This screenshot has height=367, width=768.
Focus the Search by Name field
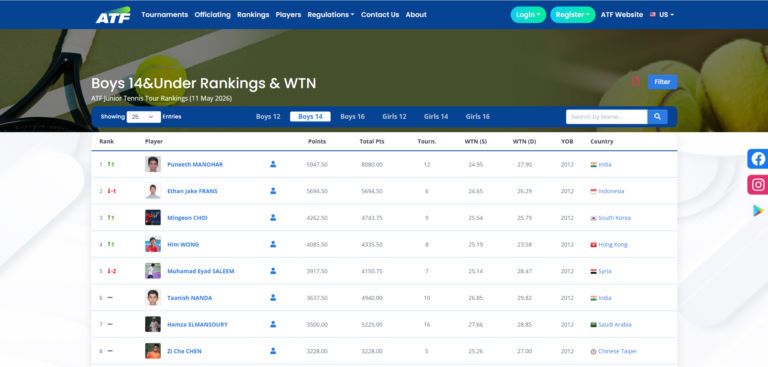(x=606, y=117)
